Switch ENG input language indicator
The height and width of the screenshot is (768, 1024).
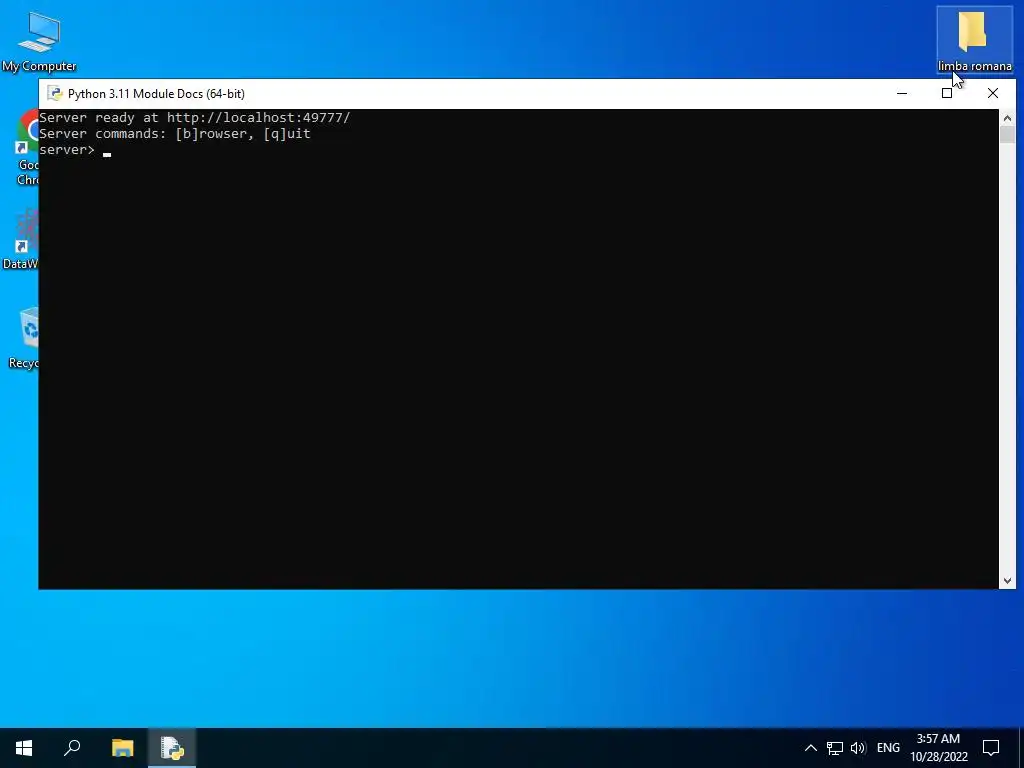coord(888,748)
